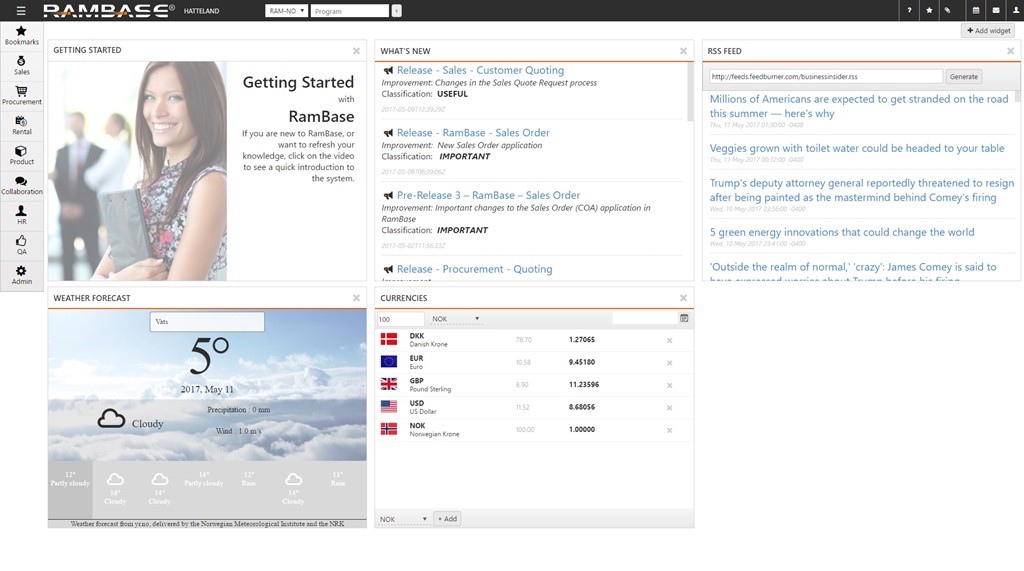This screenshot has width=1024, height=571.
Task: Open the user profile icon
Action: 1016,10
